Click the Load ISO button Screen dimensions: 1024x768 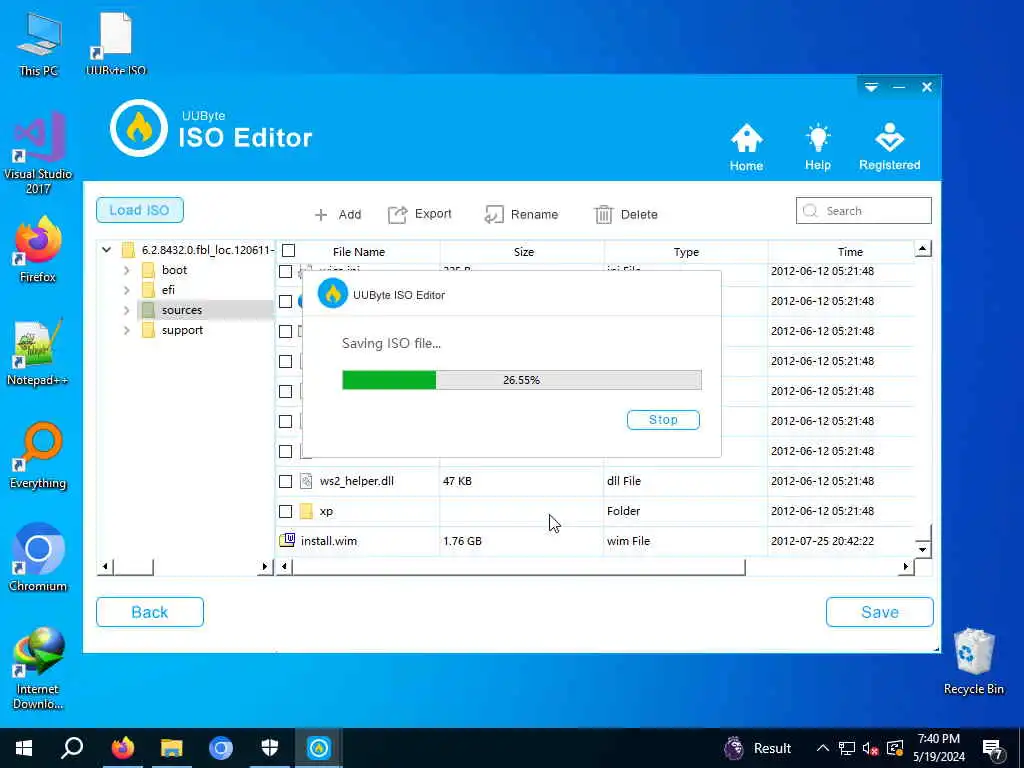point(140,210)
